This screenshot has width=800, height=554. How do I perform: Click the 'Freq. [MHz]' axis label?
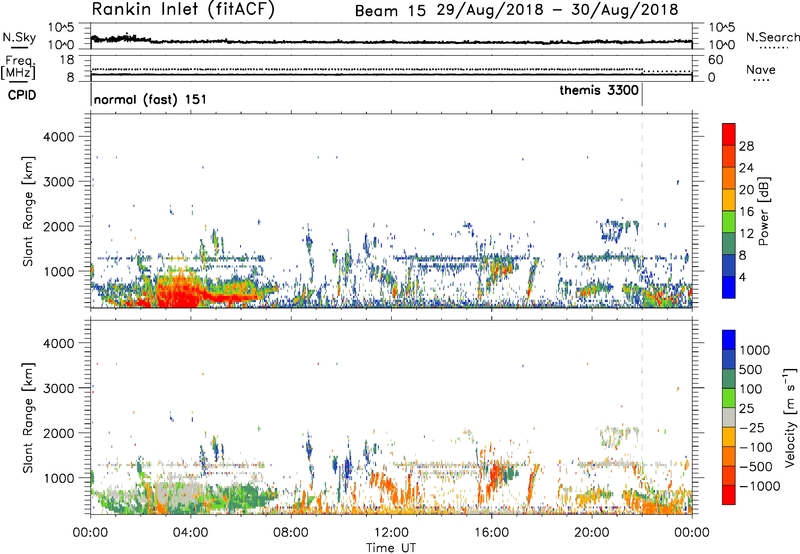click(19, 69)
